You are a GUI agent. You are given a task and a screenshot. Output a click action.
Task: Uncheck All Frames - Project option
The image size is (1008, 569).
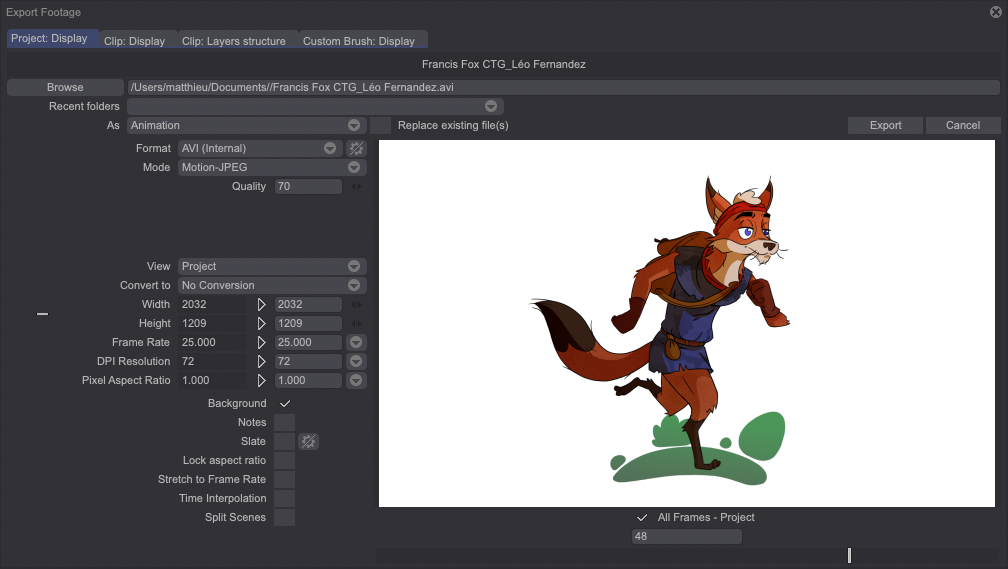click(642, 518)
